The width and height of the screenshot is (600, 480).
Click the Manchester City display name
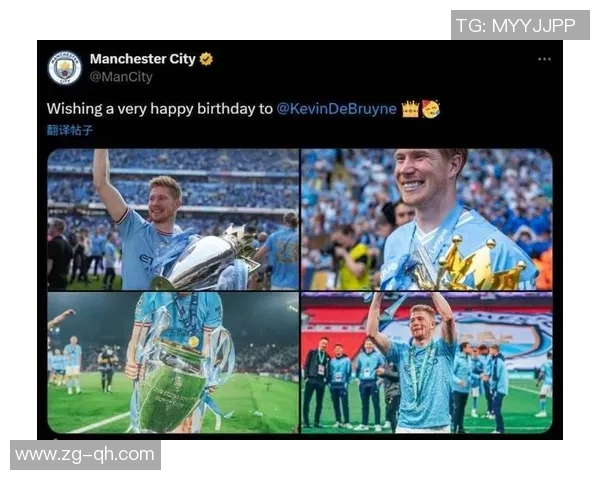(143, 59)
